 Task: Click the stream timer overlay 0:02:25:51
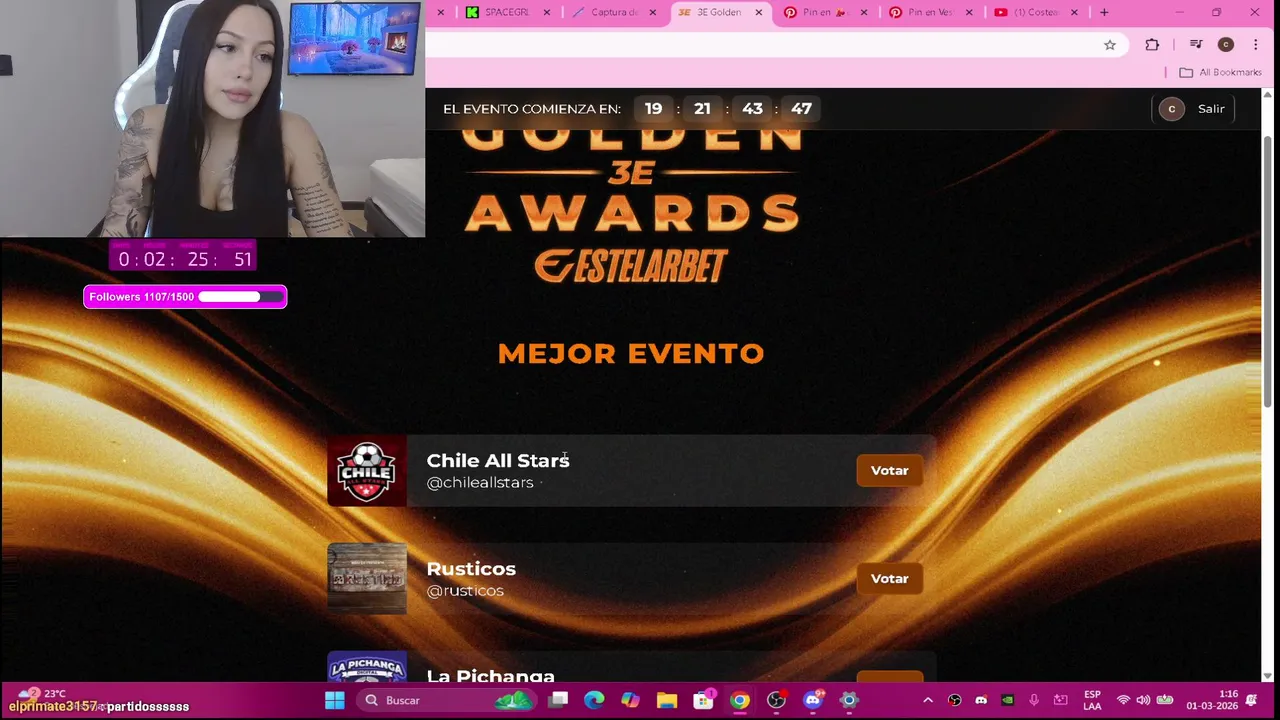pyautogui.click(x=183, y=256)
